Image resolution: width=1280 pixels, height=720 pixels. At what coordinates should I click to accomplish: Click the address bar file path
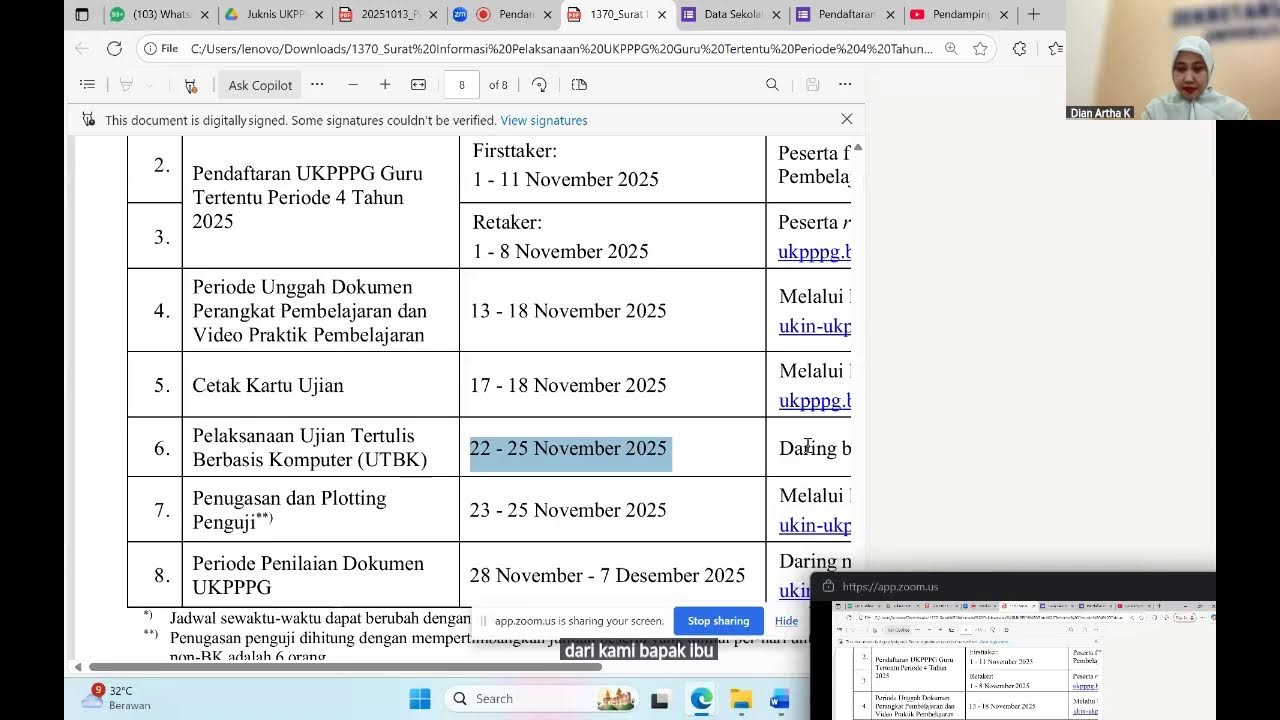click(561, 48)
